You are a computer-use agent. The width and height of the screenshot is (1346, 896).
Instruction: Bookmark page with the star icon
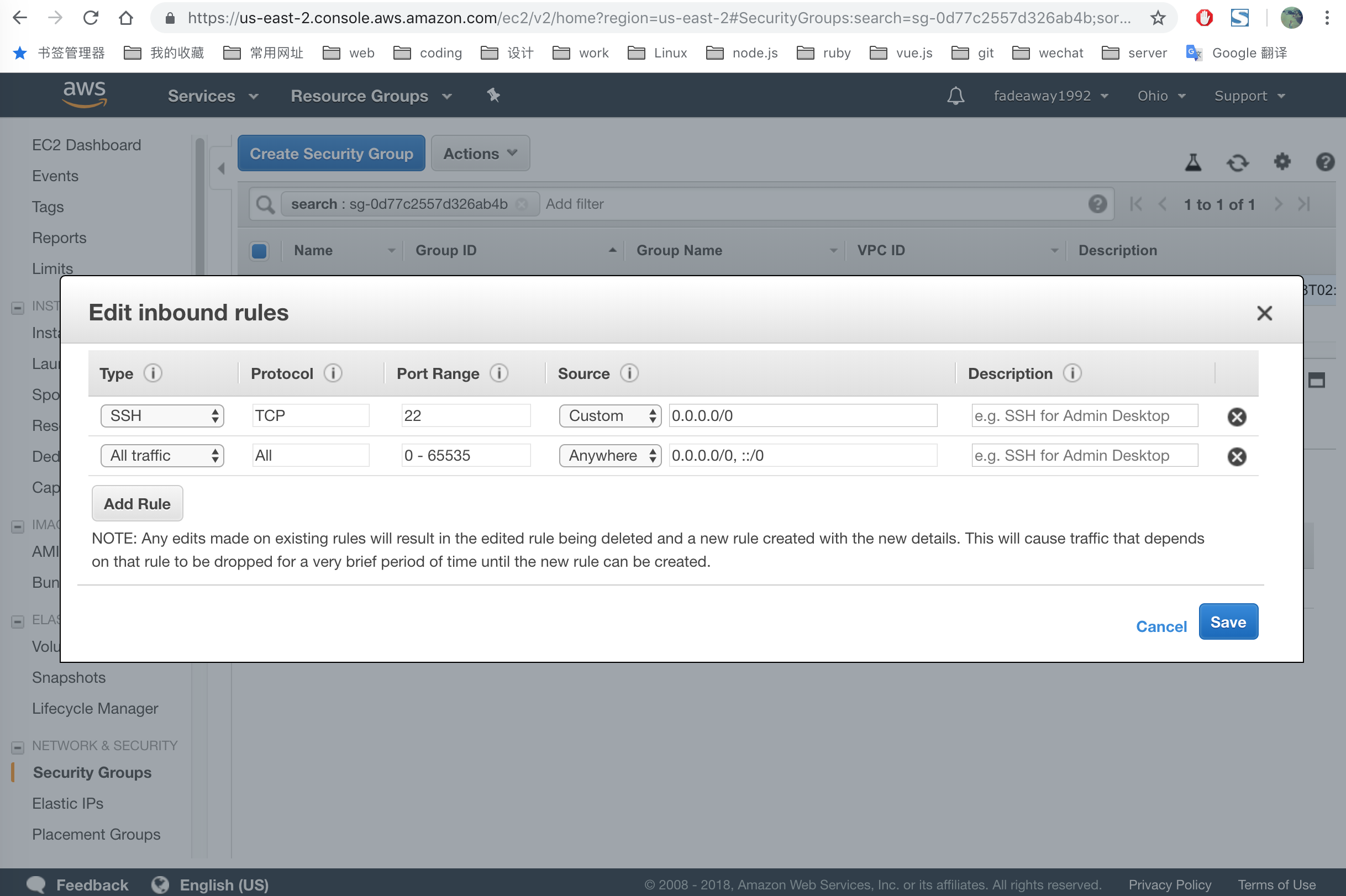coord(1158,18)
